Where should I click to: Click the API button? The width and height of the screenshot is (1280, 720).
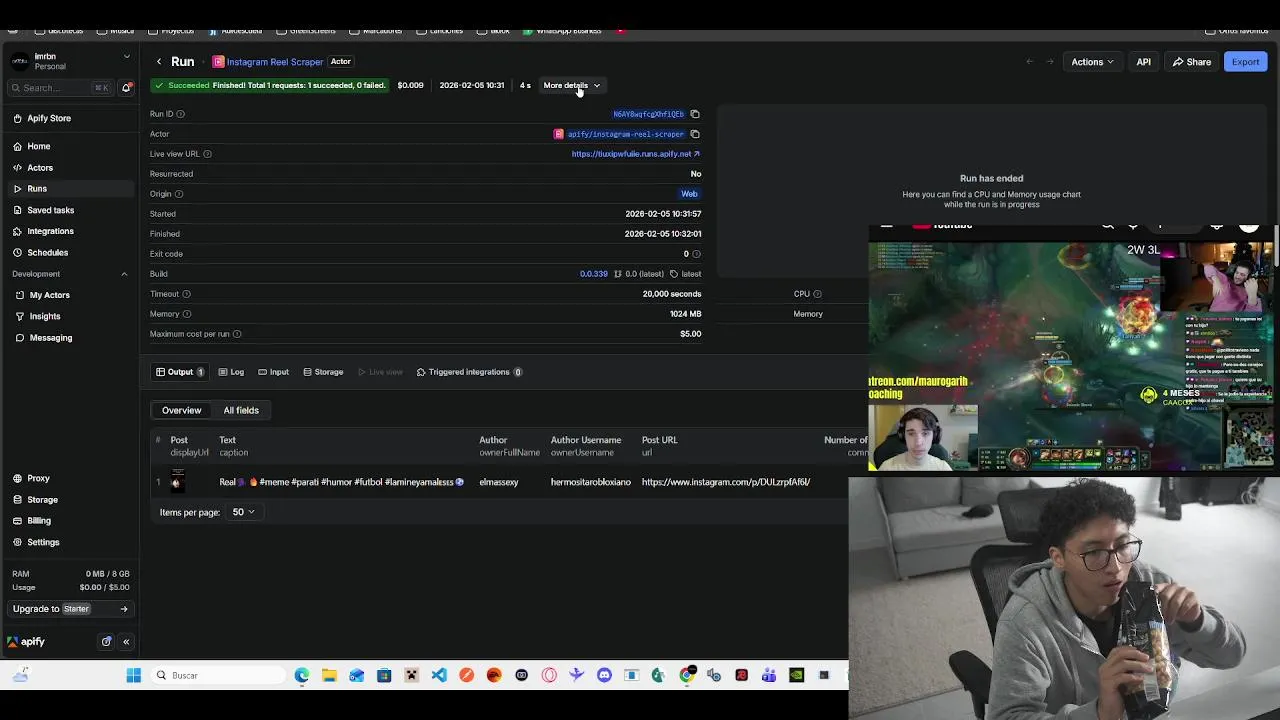(1143, 62)
